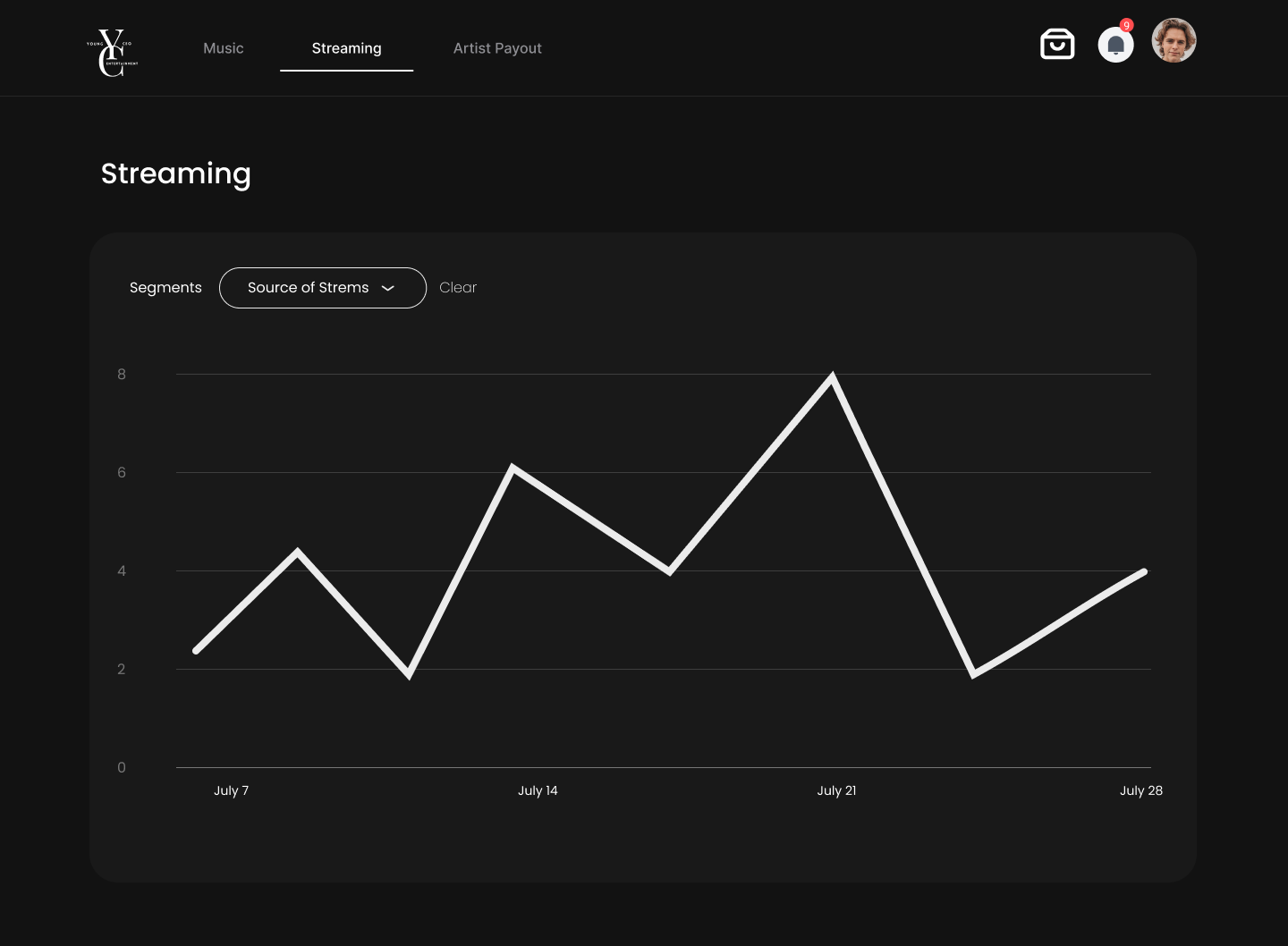Open the notifications bell

point(1115,45)
